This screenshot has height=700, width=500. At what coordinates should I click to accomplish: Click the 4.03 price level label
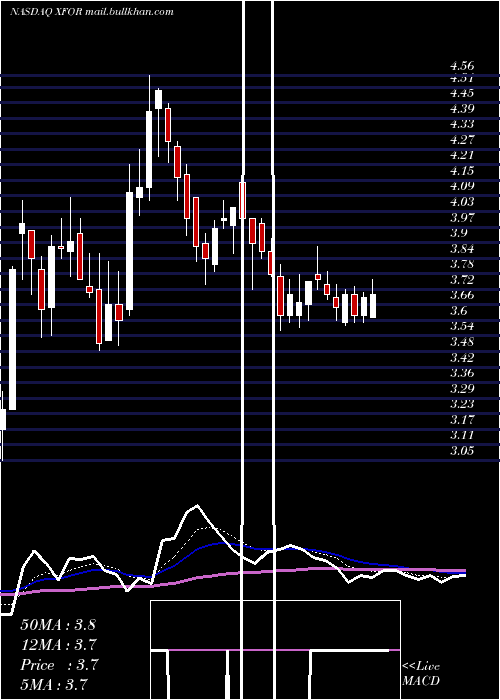pyautogui.click(x=462, y=202)
